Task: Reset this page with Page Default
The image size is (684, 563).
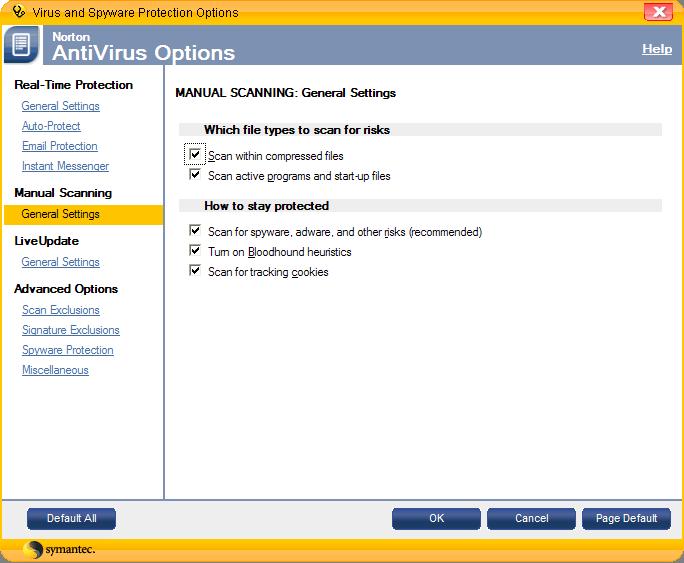Action: coord(626,519)
